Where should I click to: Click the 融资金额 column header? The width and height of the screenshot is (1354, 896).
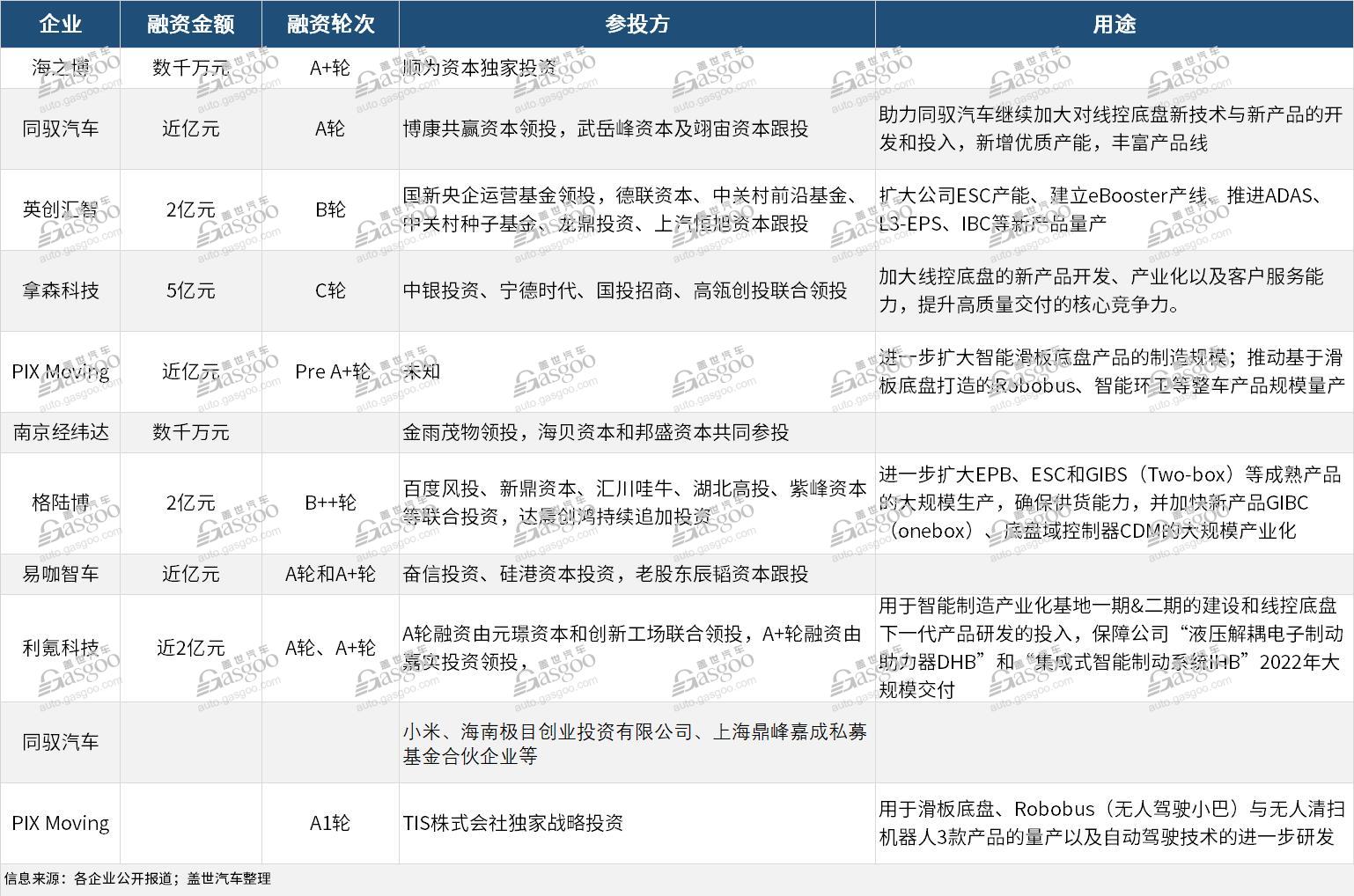click(190, 24)
